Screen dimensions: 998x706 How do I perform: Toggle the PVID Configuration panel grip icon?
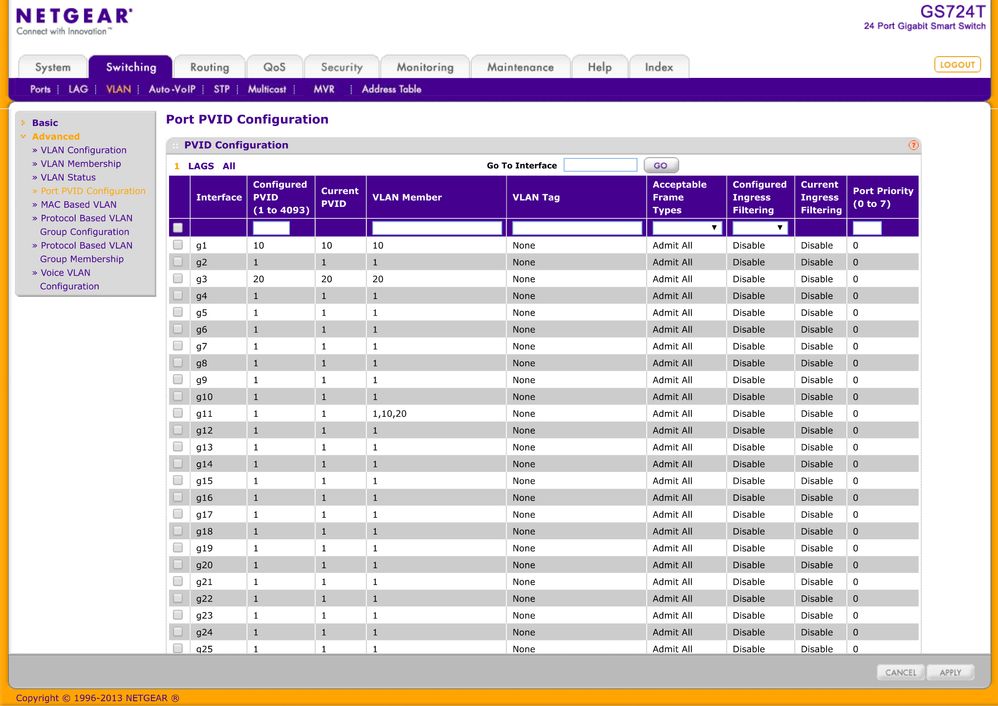175,146
